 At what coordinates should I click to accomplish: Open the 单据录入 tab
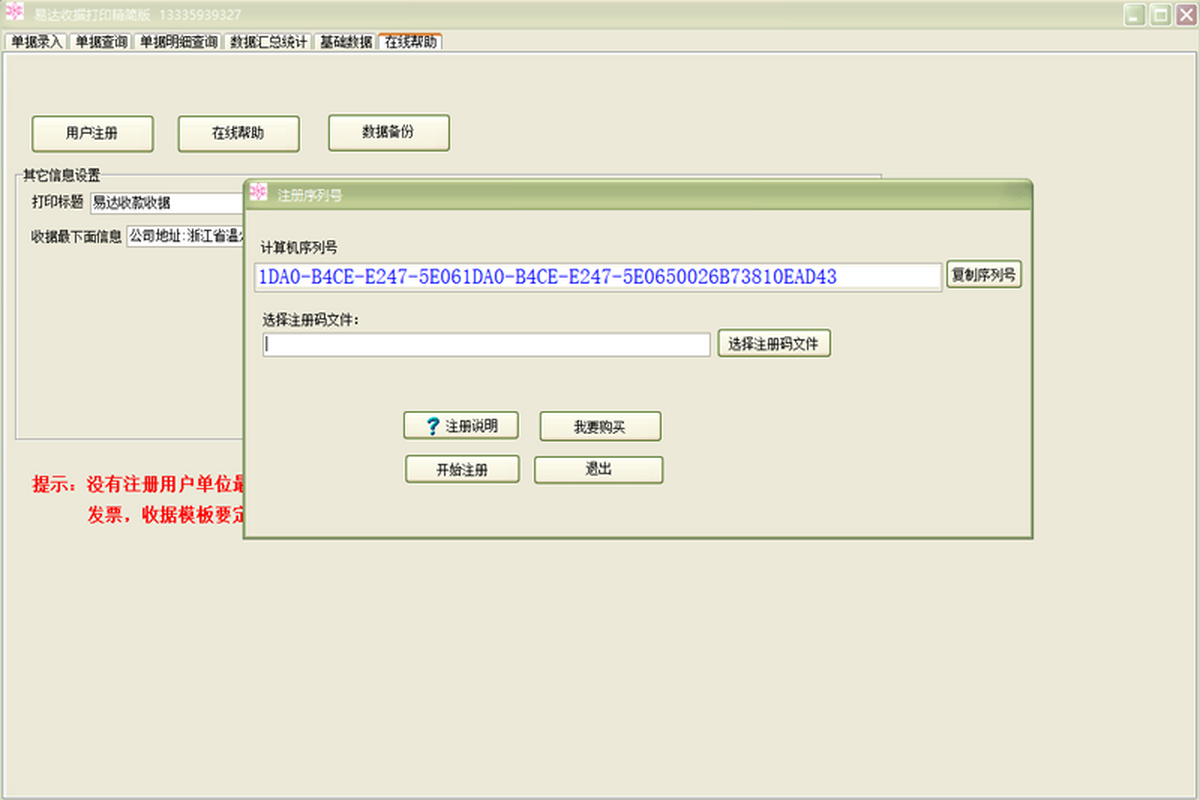tap(37, 42)
